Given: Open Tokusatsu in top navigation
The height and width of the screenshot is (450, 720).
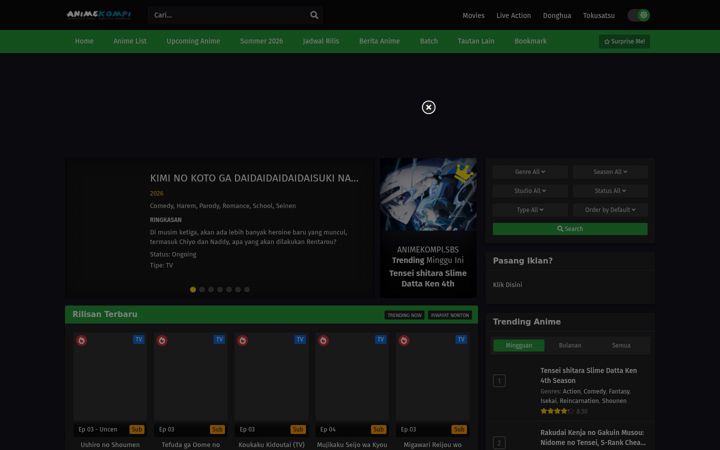Looking at the screenshot, I should point(599,15).
